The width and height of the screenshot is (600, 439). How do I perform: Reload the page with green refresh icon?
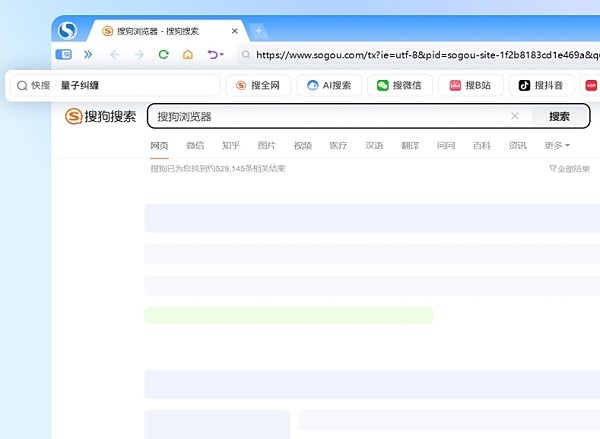tap(163, 55)
